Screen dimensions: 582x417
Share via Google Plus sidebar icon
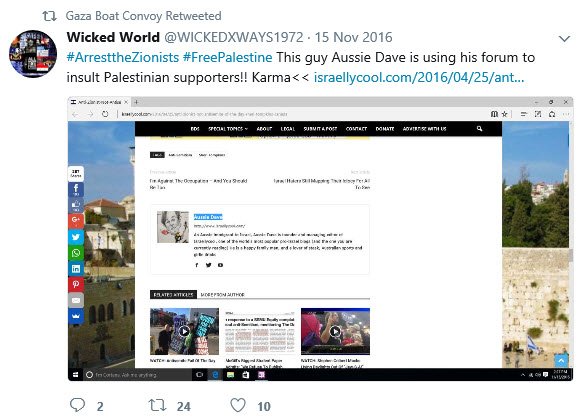[76, 221]
